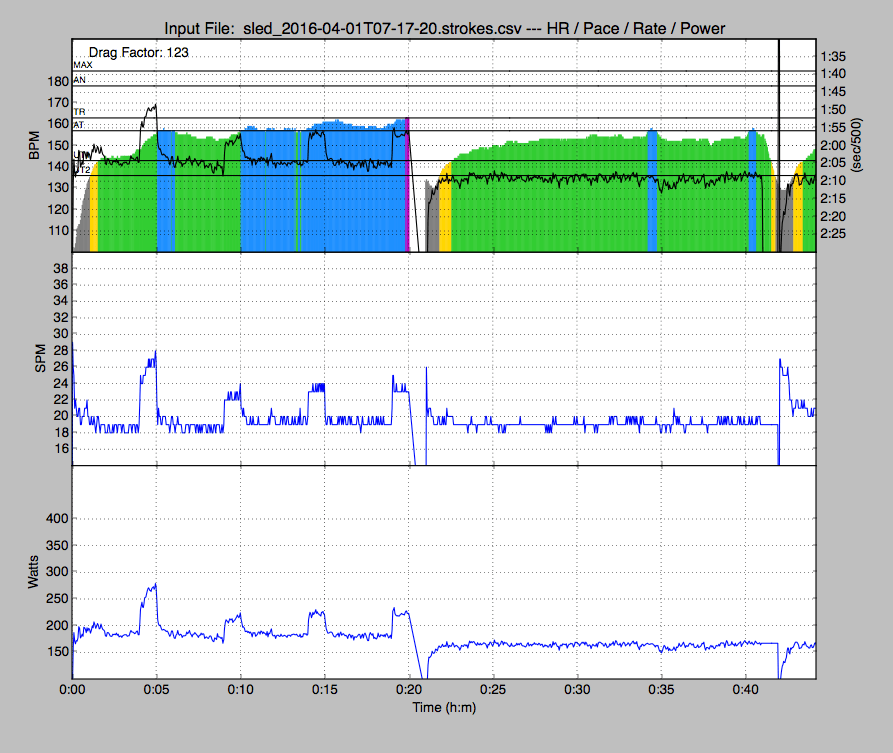Select the AN zone label
This screenshot has height=753, width=893.
(80, 79)
